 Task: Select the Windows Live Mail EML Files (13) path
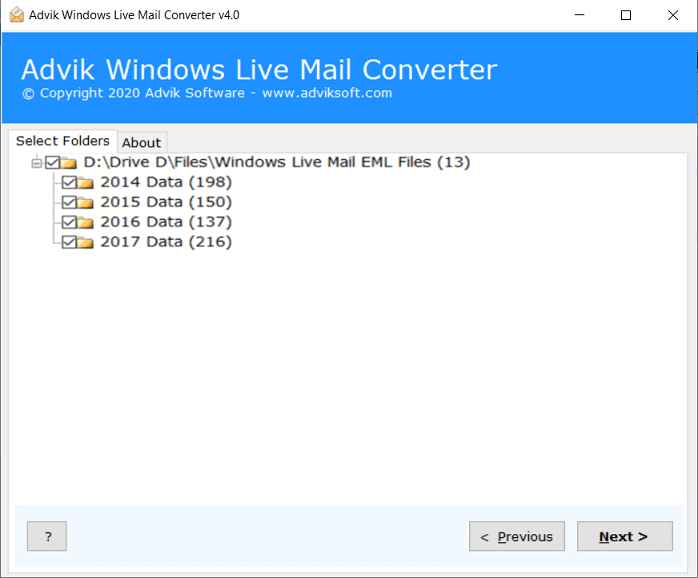click(277, 162)
